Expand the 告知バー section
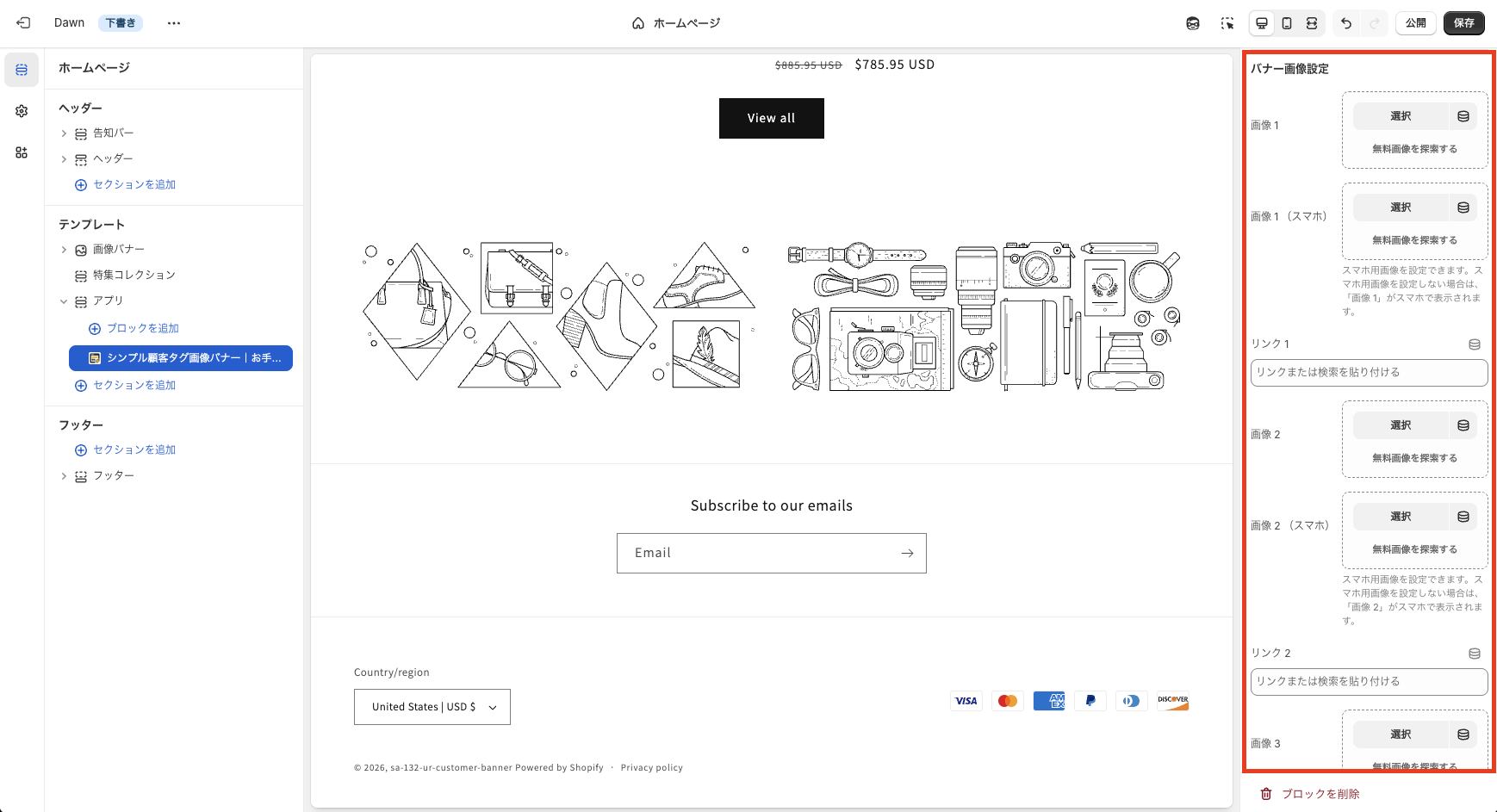This screenshot has height=812, width=1497. click(x=64, y=133)
